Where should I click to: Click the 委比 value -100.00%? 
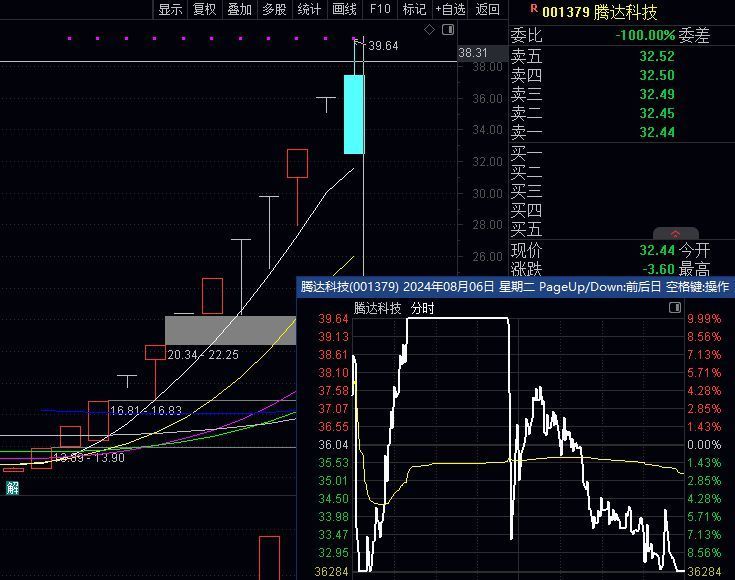(x=645, y=35)
